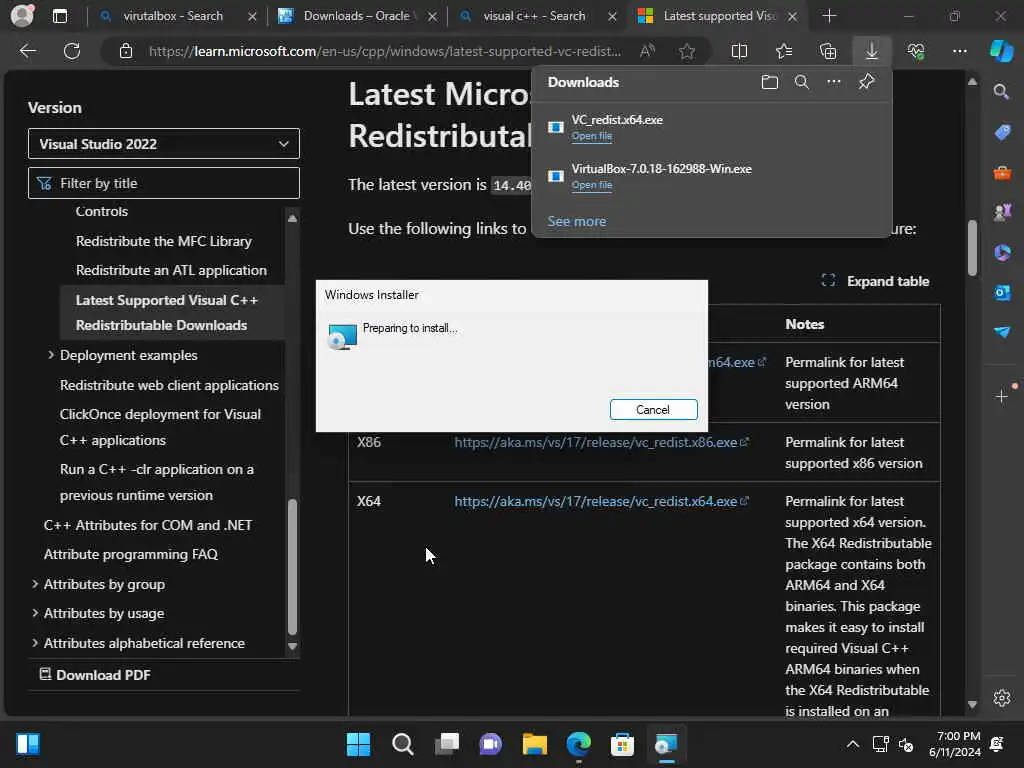Close the virutalbox - Search tab

[x=252, y=16]
